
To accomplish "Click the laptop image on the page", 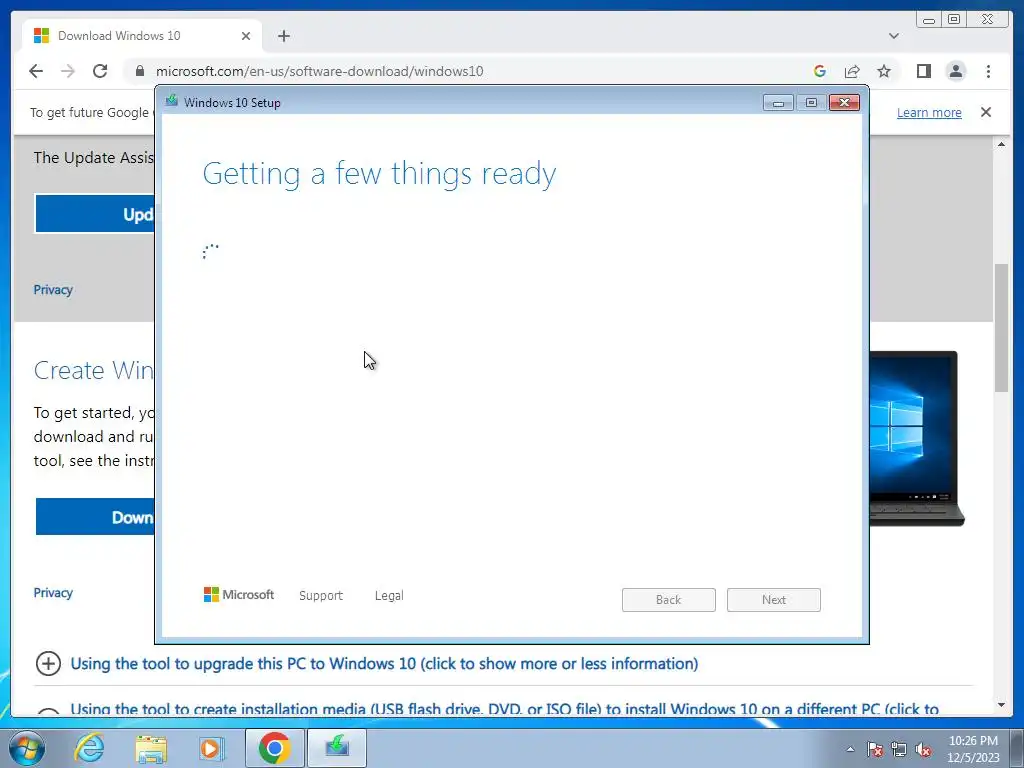I will point(916,438).
